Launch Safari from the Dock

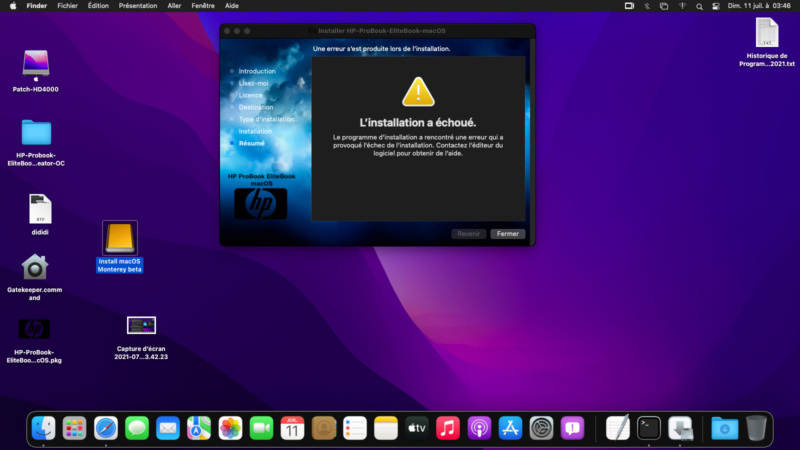tap(106, 428)
